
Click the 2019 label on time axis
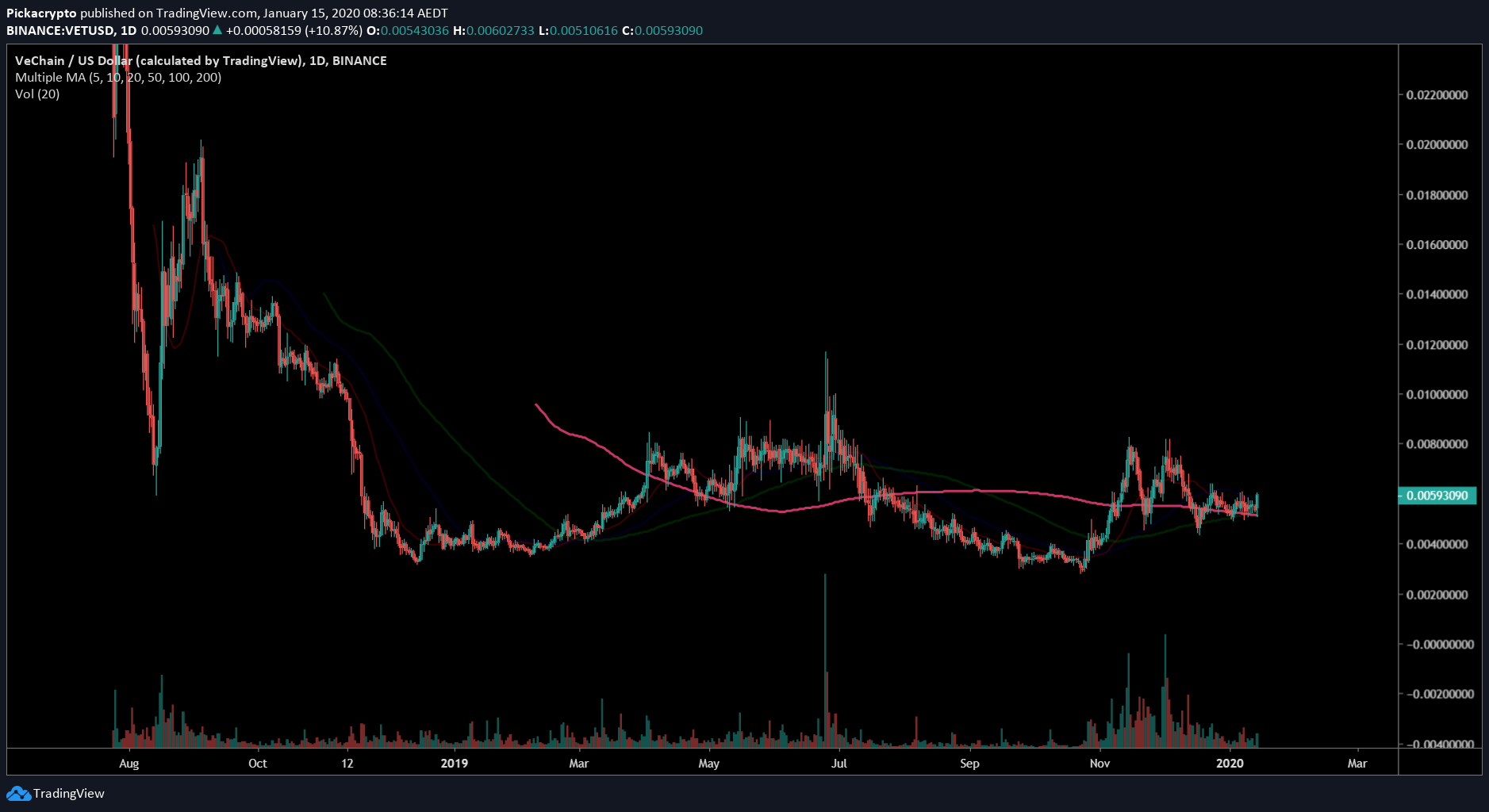pyautogui.click(x=455, y=764)
